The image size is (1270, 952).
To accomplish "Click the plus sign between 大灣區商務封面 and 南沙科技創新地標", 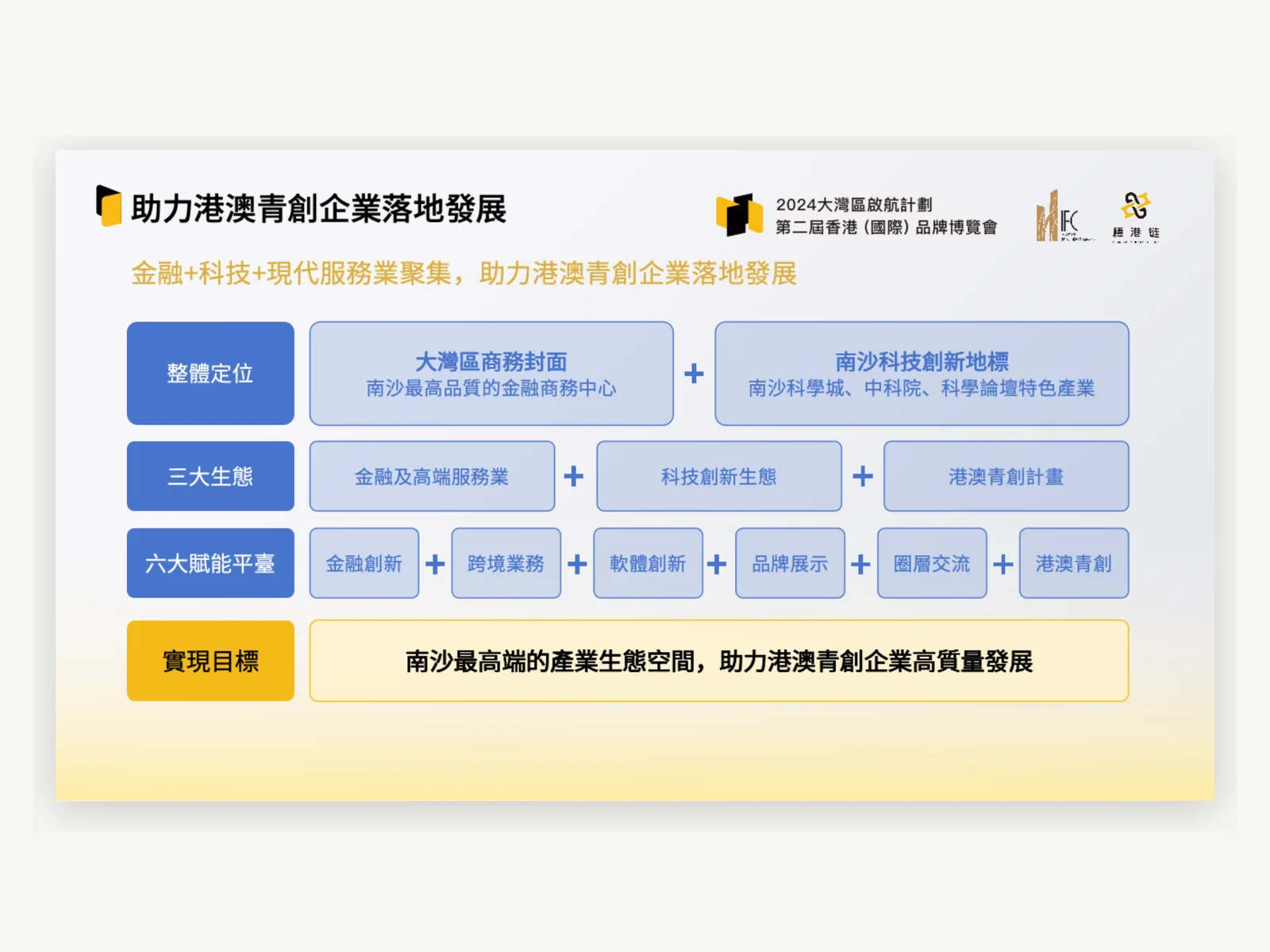I will coord(694,373).
